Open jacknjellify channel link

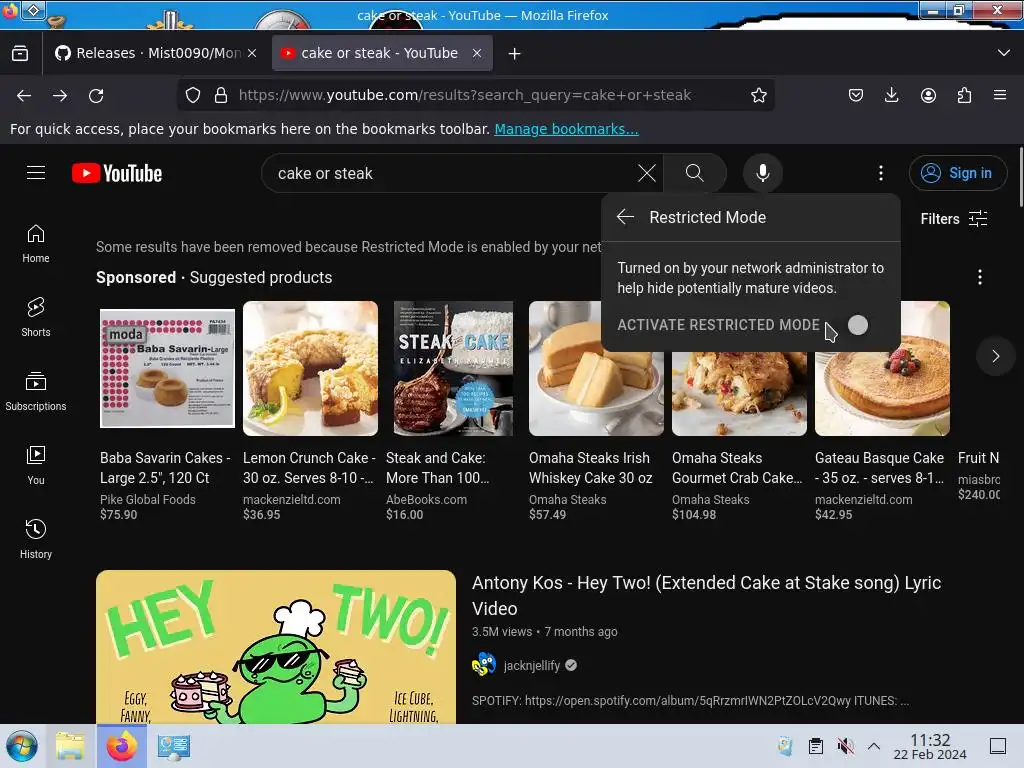(532, 665)
